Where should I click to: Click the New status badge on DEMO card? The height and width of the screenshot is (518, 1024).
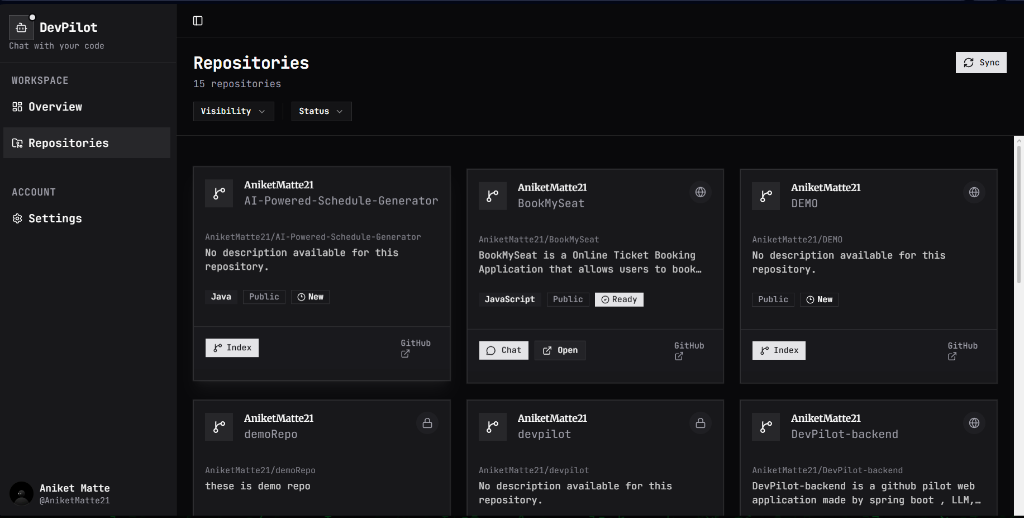click(820, 299)
